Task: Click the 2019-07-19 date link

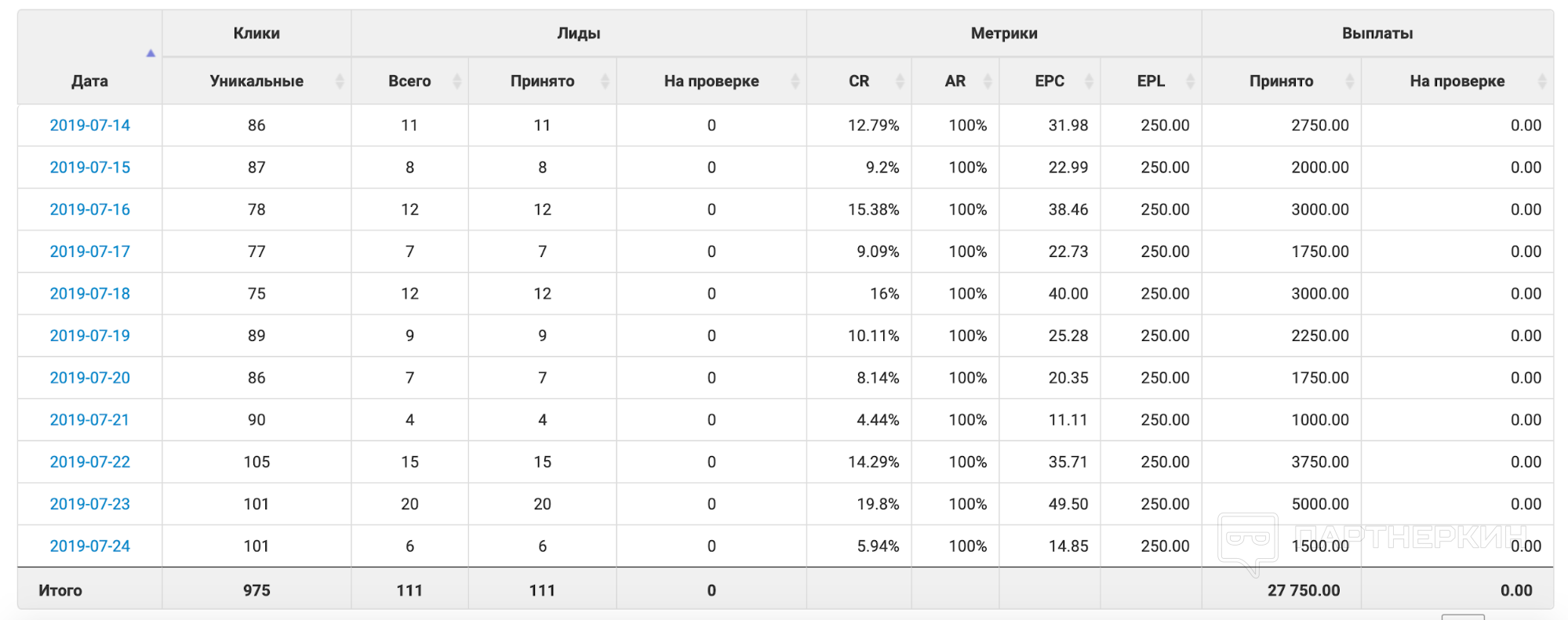Action: pyautogui.click(x=89, y=335)
